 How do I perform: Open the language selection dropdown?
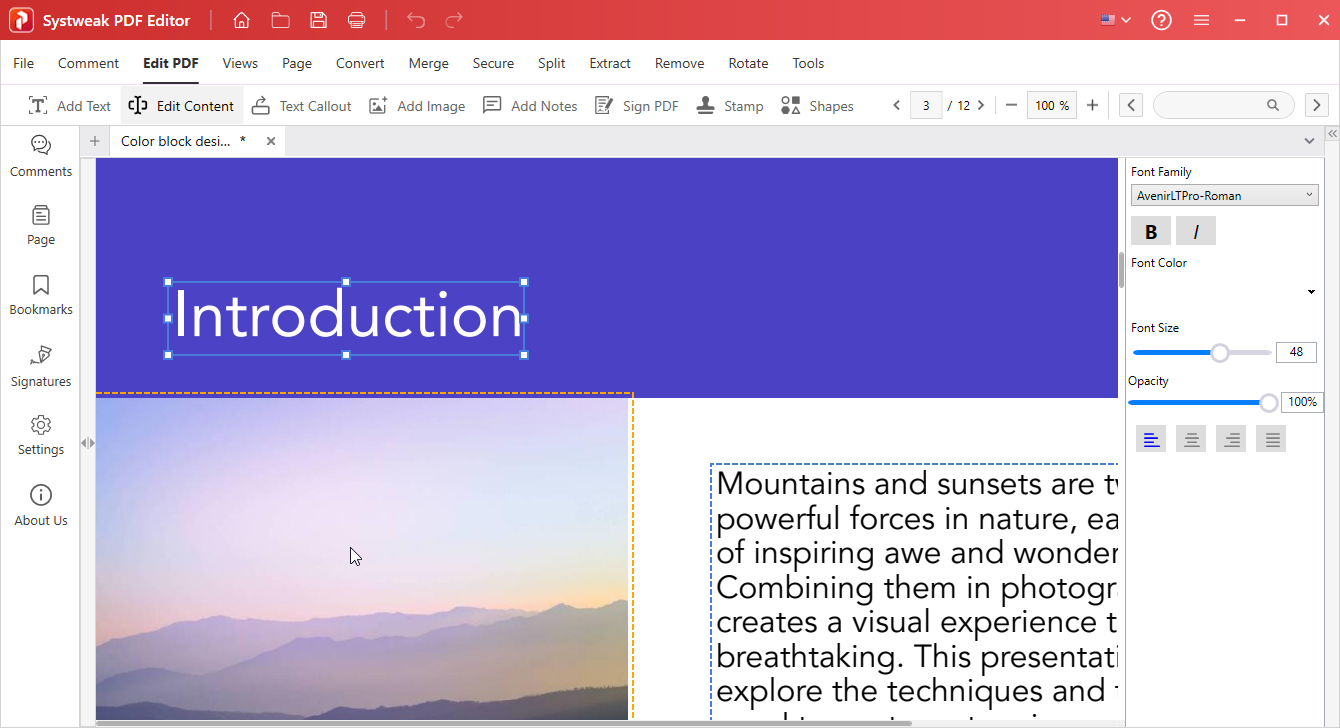pos(1114,18)
